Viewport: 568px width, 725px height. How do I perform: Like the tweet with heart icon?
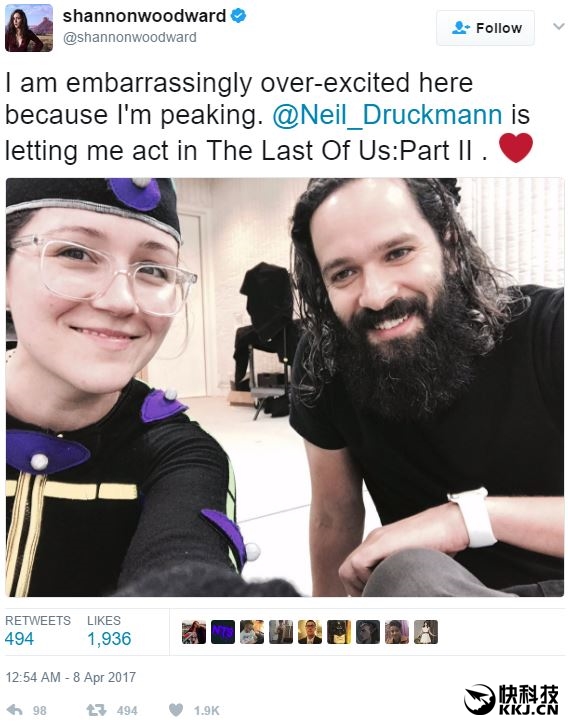click(x=176, y=710)
